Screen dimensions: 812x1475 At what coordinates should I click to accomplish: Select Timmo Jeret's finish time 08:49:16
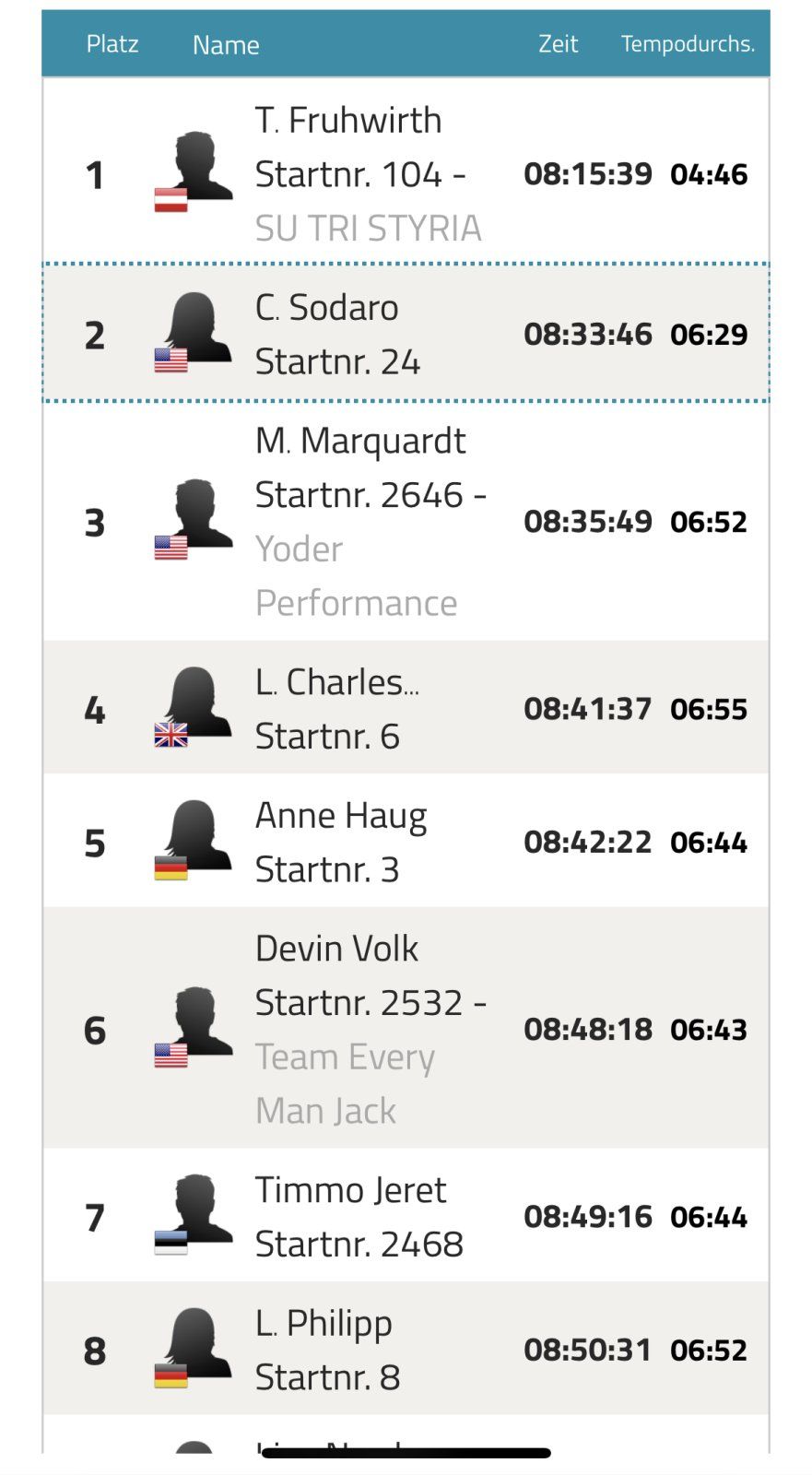pos(587,1217)
